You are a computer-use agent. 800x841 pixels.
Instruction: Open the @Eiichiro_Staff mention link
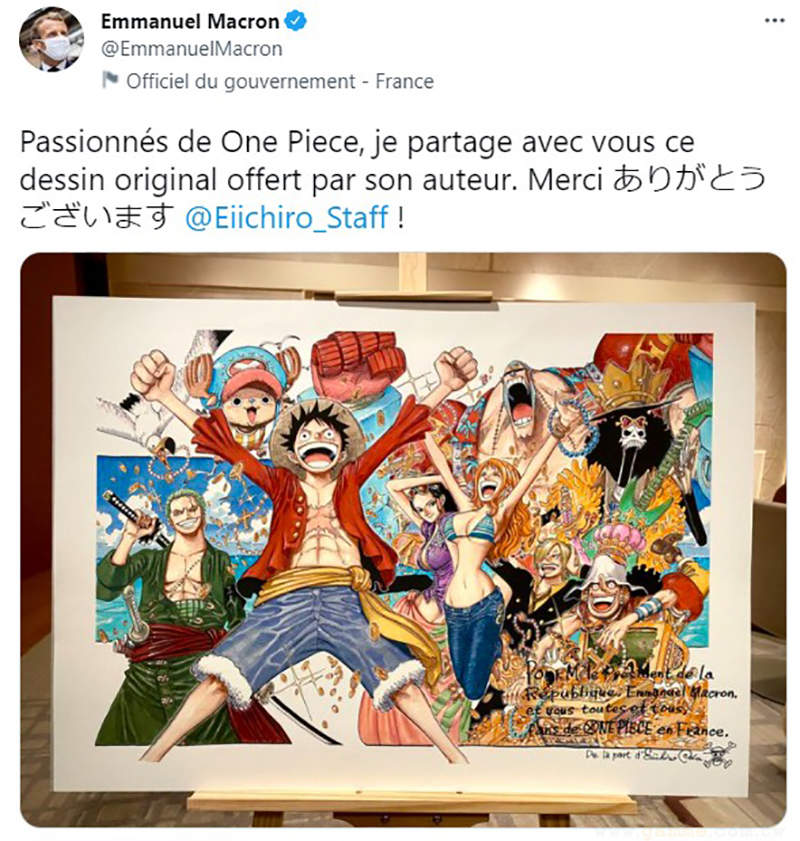pos(286,218)
